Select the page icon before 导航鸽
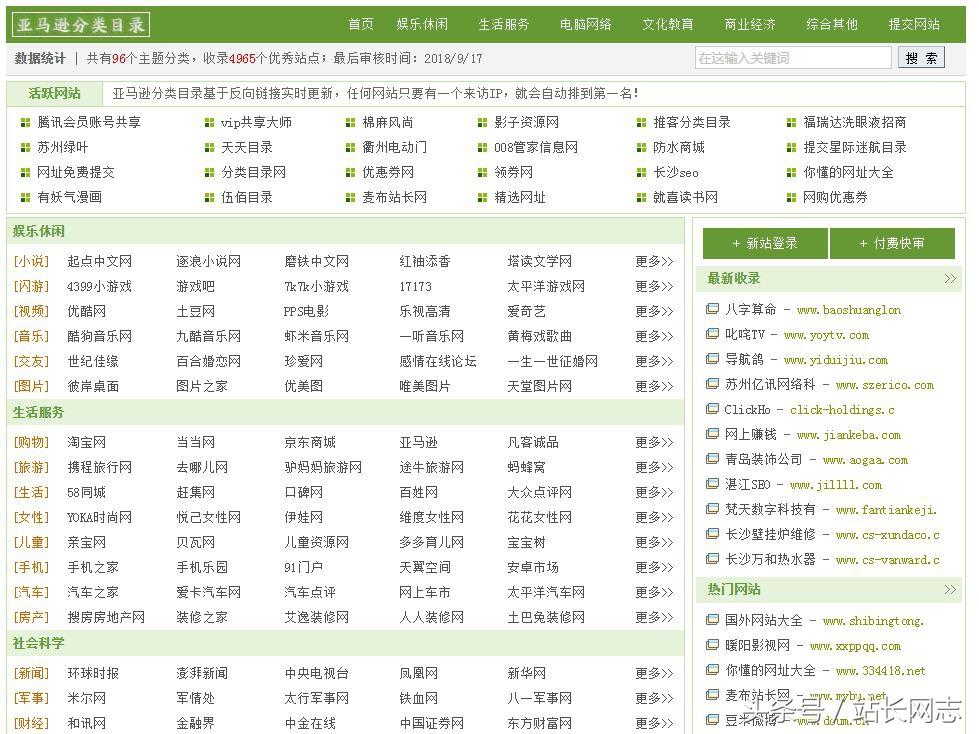Image resolution: width=979 pixels, height=734 pixels. (x=712, y=359)
